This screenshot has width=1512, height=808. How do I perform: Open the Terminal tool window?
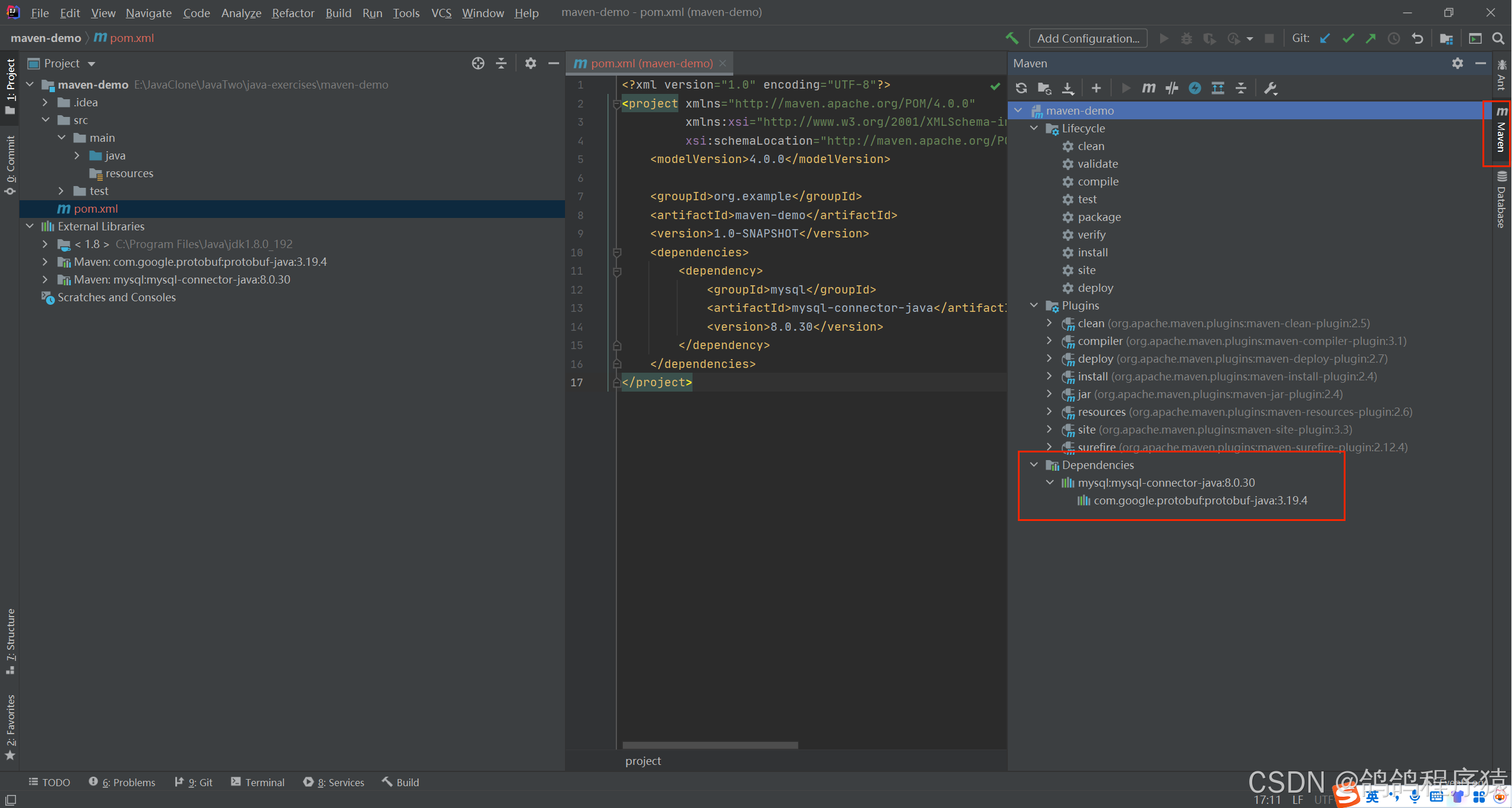tap(258, 782)
